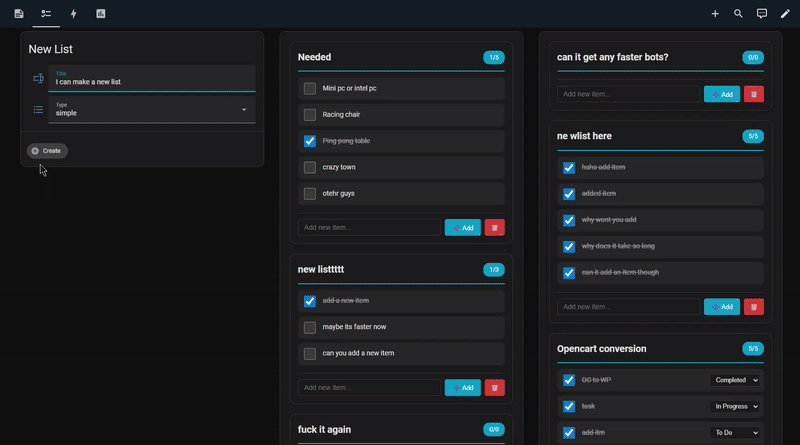The height and width of the screenshot is (445, 800).
Task: Click Add in 'can it get any faster bots?'
Action: [722, 94]
